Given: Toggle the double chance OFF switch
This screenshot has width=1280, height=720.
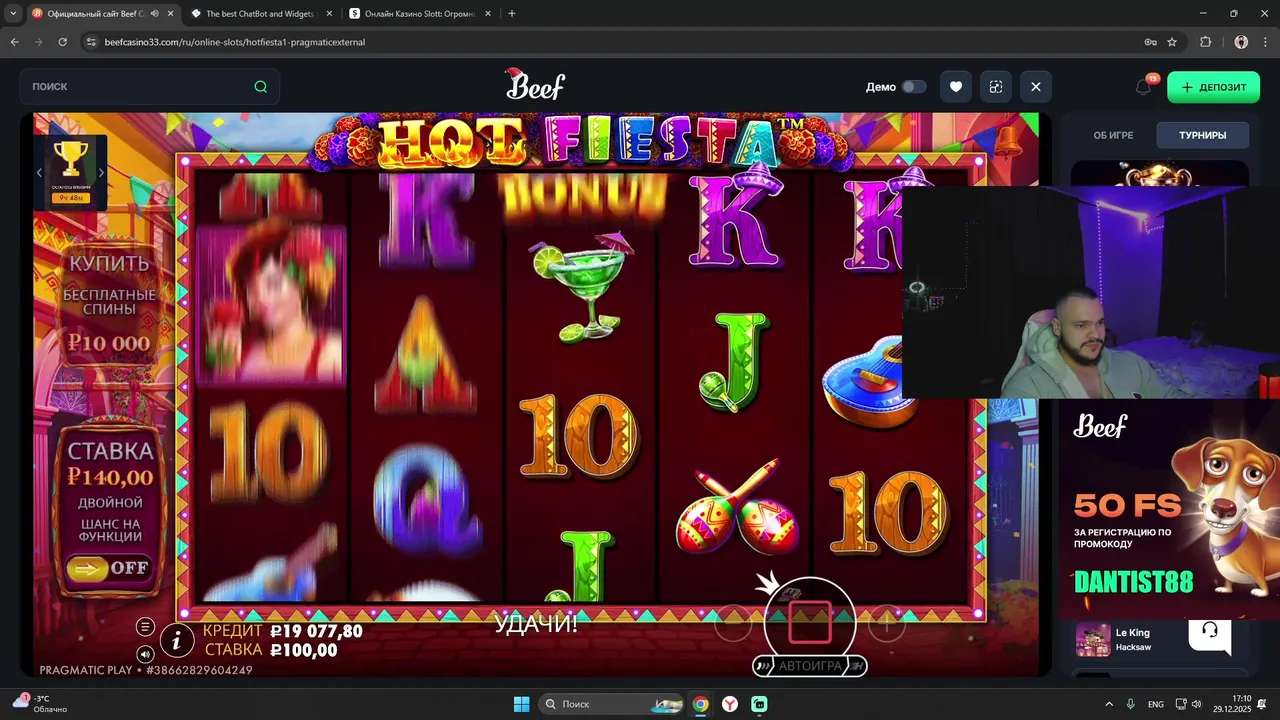Looking at the screenshot, I should click(x=110, y=568).
